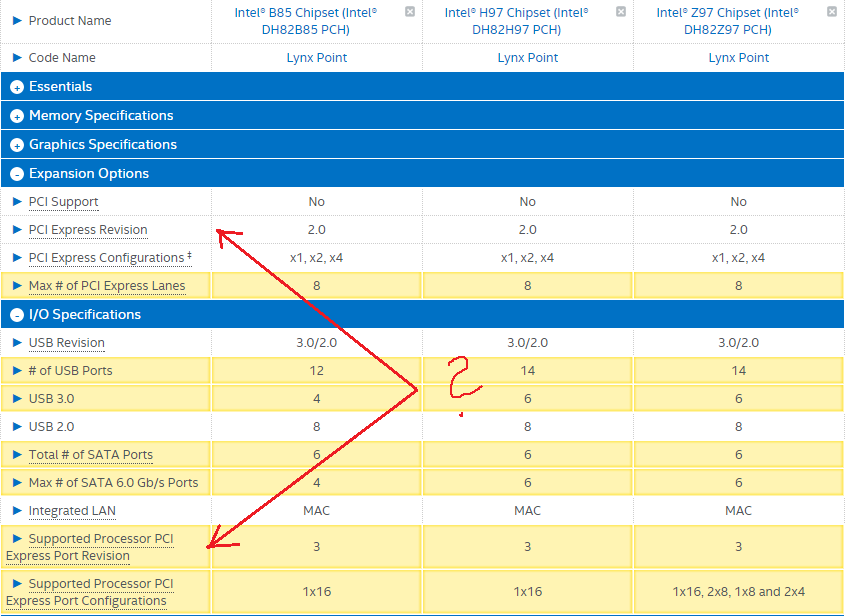Click the arrow icon beside Code Name
Viewport: 846px width, 616px height.
pos(17,57)
